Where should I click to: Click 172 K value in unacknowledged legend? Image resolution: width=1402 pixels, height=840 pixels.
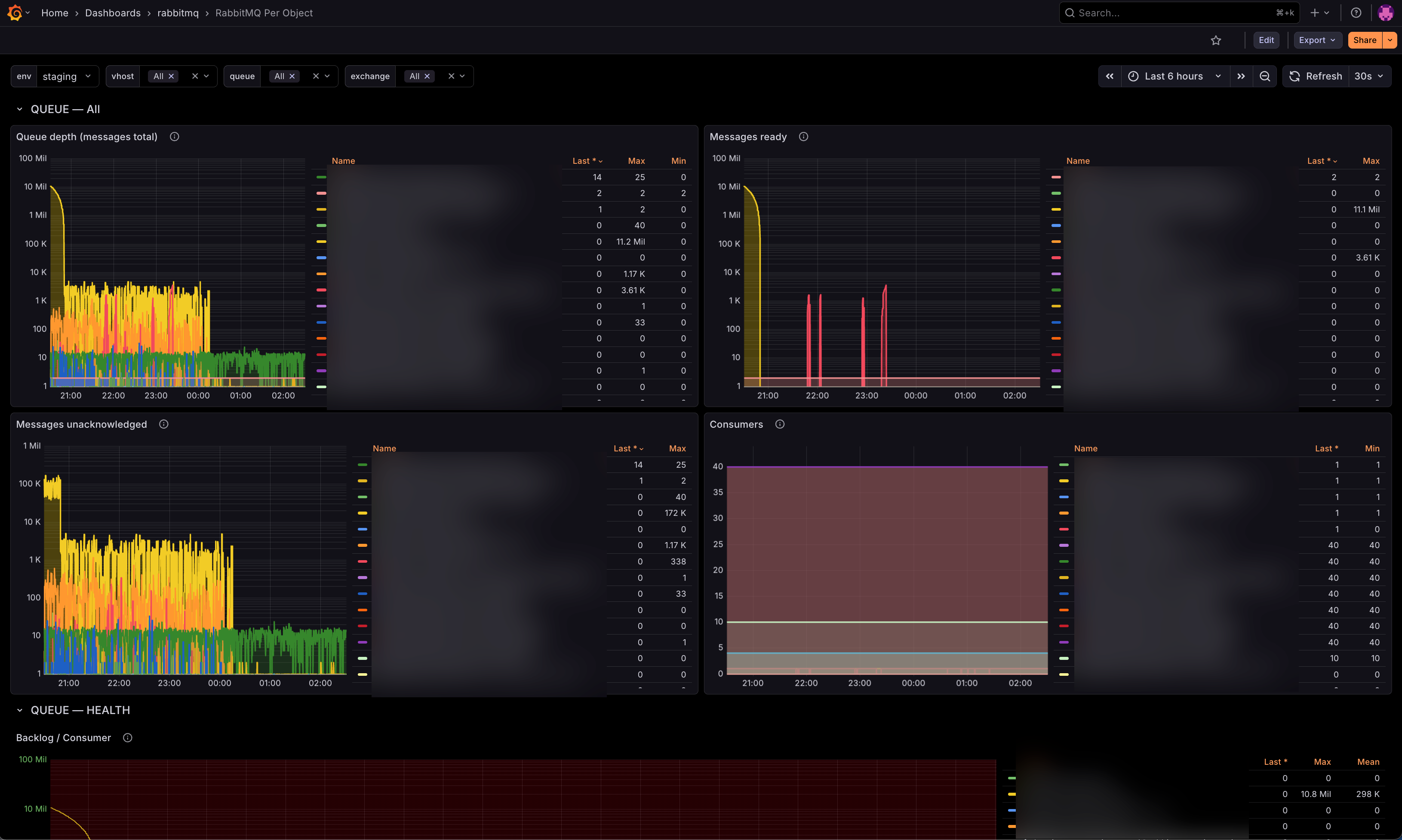click(675, 513)
